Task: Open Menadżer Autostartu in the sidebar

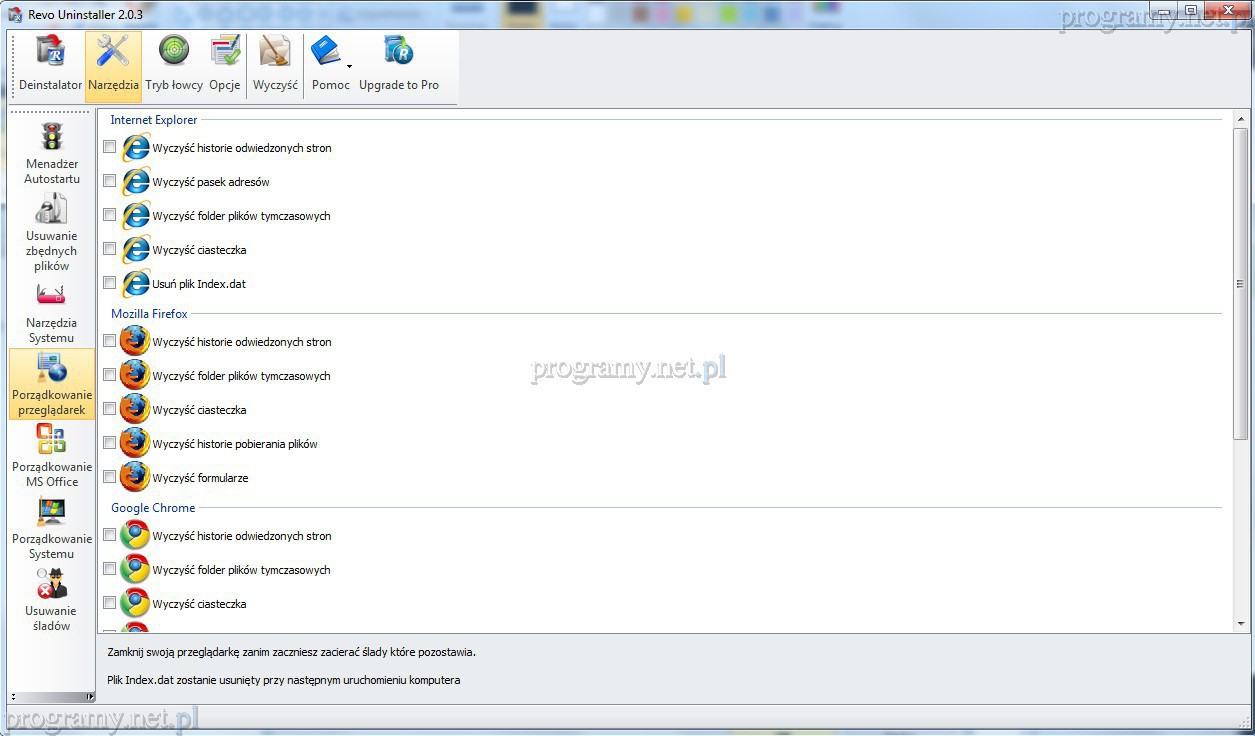Action: pyautogui.click(x=52, y=152)
